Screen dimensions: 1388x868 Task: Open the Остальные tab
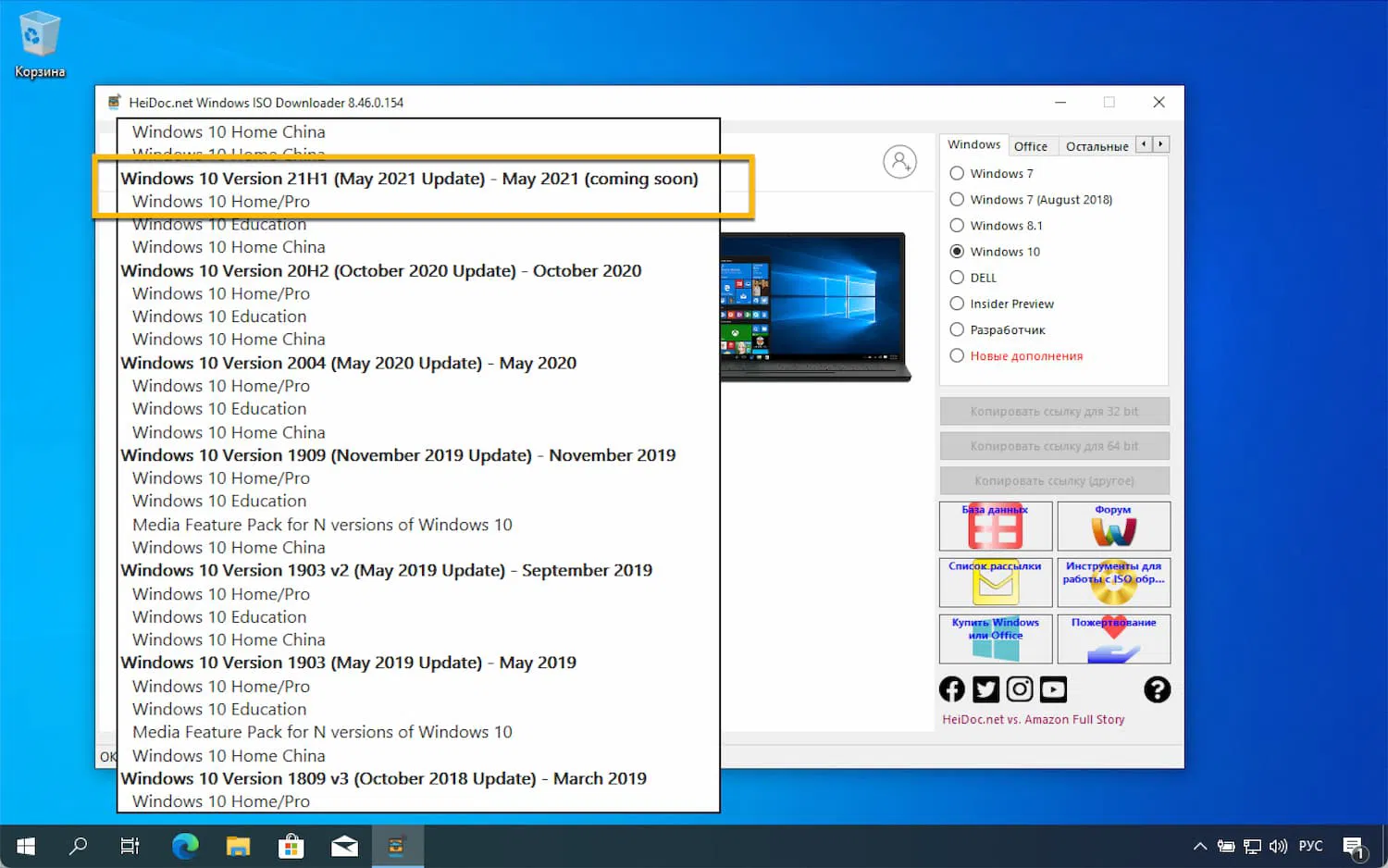1097,145
